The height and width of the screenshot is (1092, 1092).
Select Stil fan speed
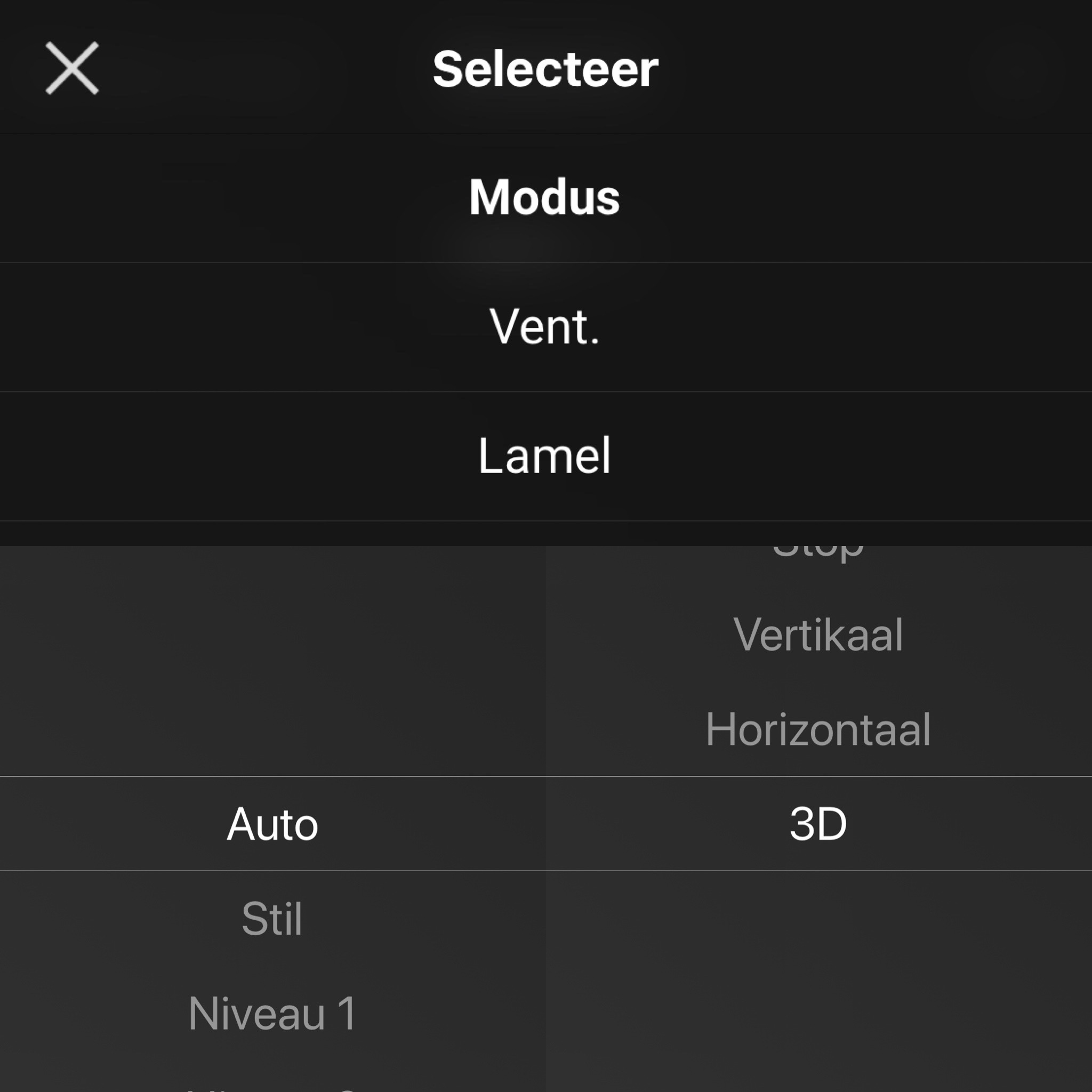pyautogui.click(x=272, y=919)
